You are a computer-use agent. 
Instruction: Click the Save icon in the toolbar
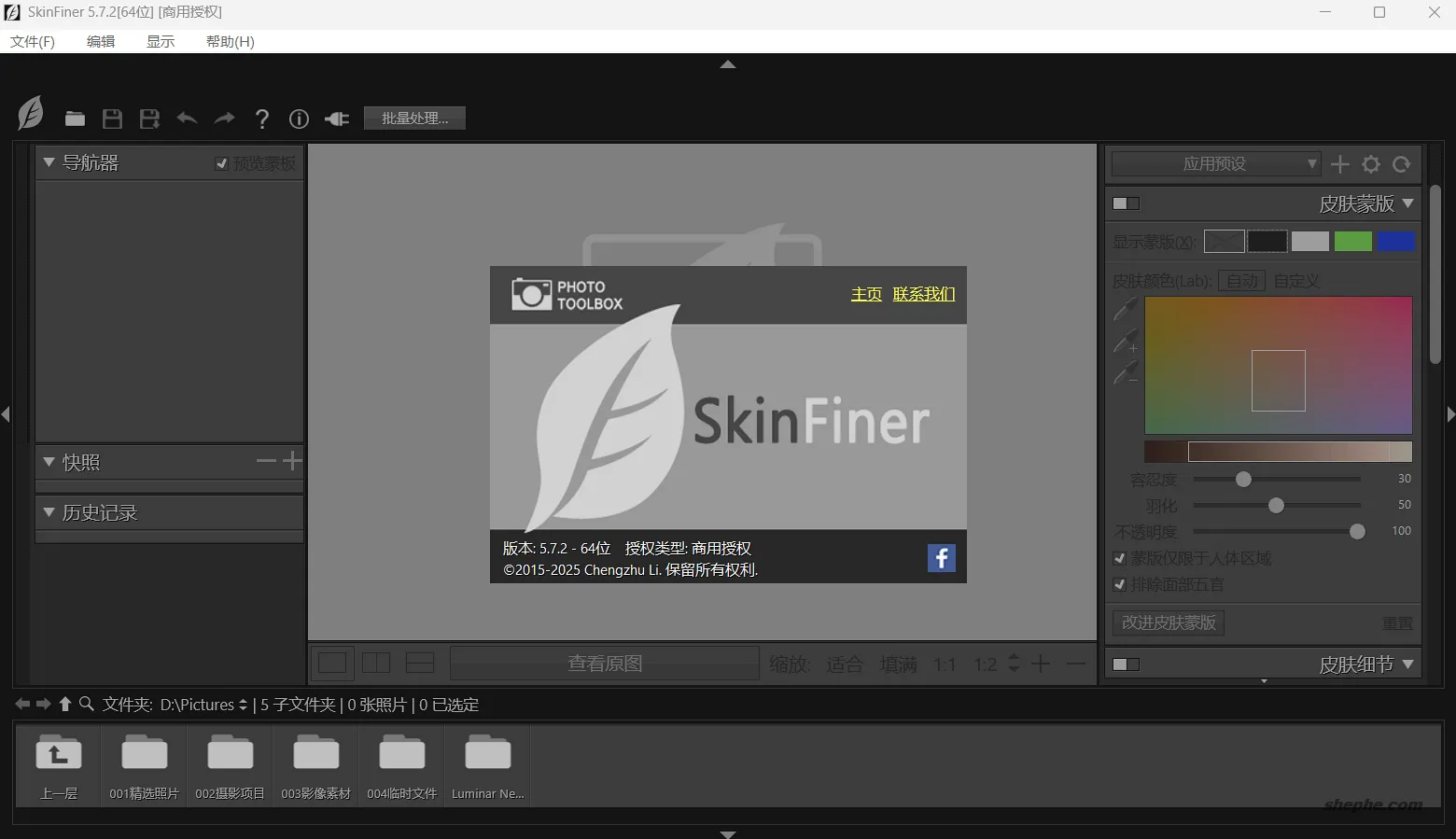[112, 119]
